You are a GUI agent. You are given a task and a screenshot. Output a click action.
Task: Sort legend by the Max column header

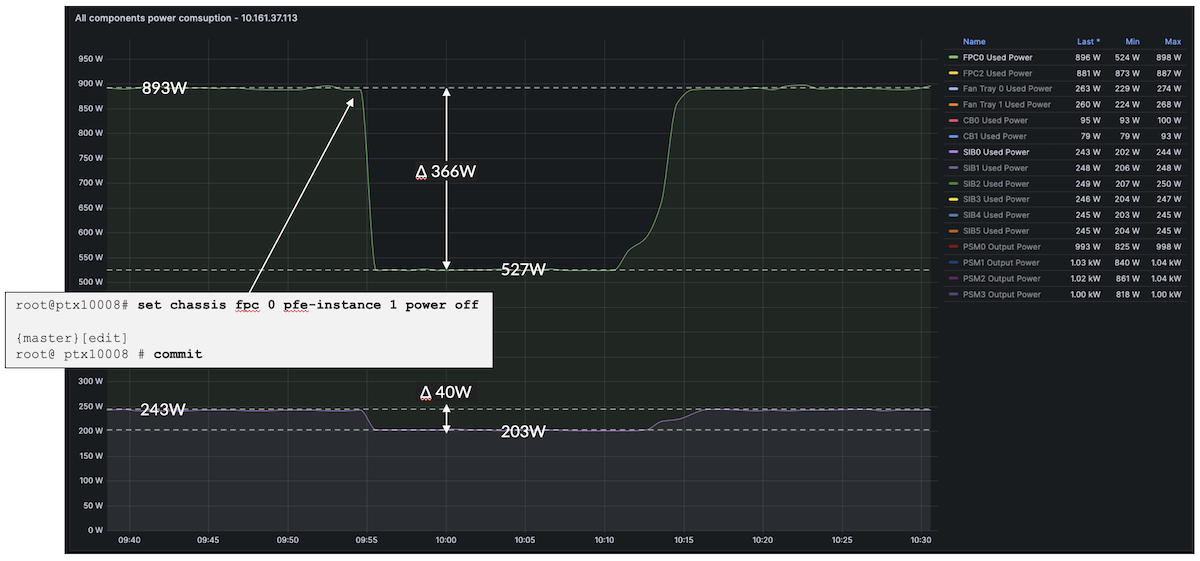click(1173, 42)
